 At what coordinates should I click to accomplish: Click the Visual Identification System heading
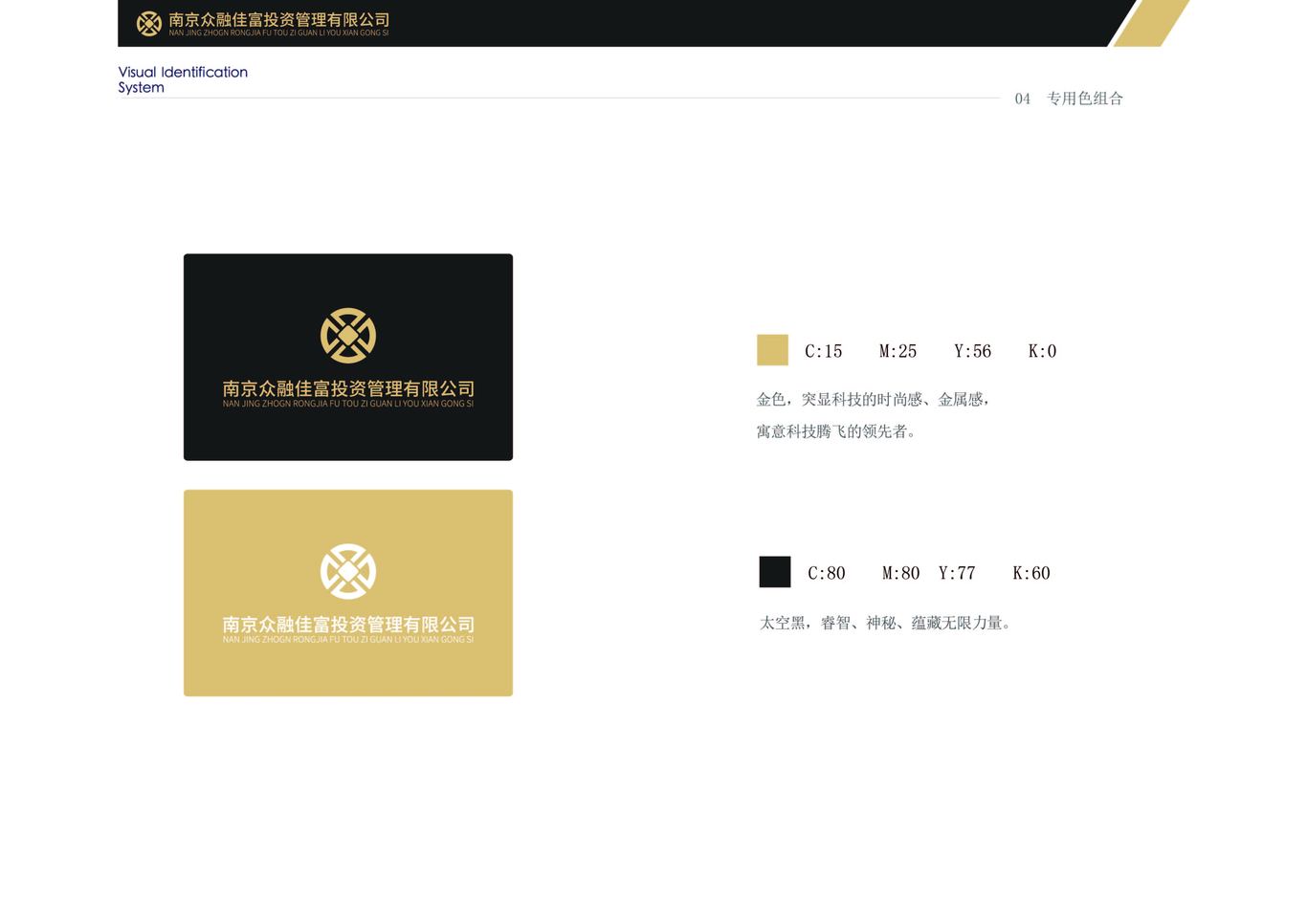click(x=183, y=79)
